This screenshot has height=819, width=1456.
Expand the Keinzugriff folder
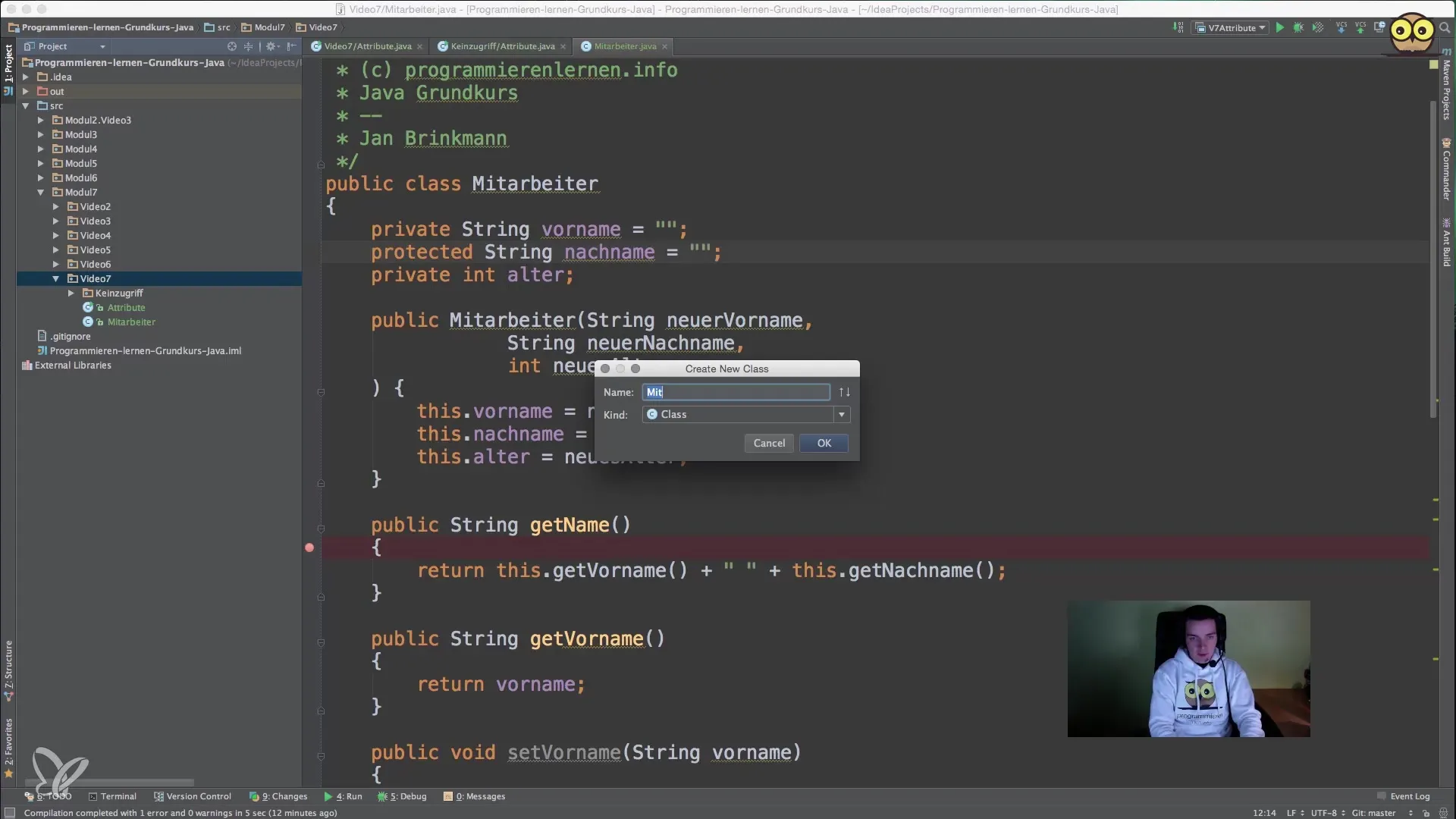pos(71,293)
